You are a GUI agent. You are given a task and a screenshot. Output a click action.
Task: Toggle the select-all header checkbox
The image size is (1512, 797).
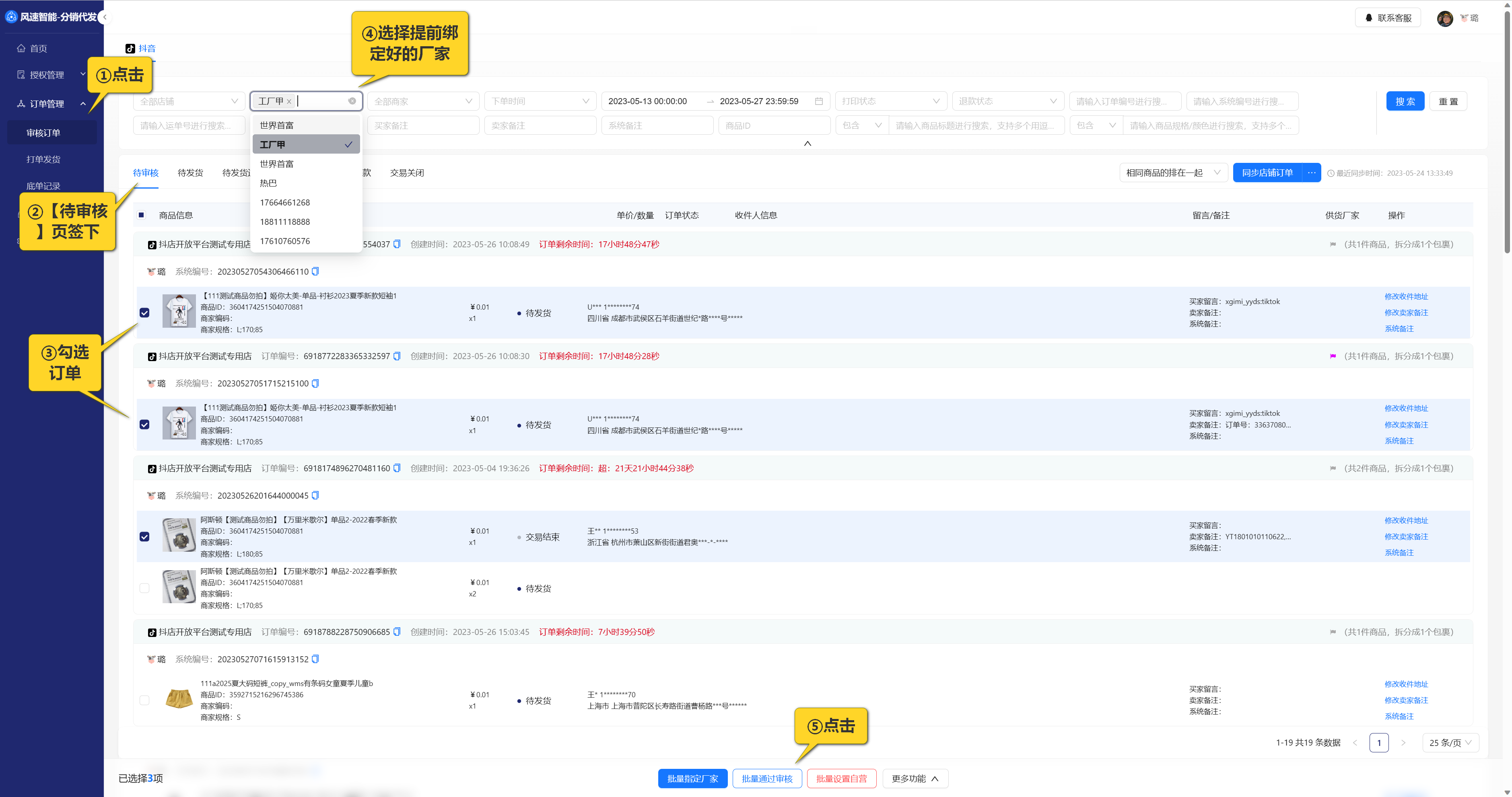point(142,215)
